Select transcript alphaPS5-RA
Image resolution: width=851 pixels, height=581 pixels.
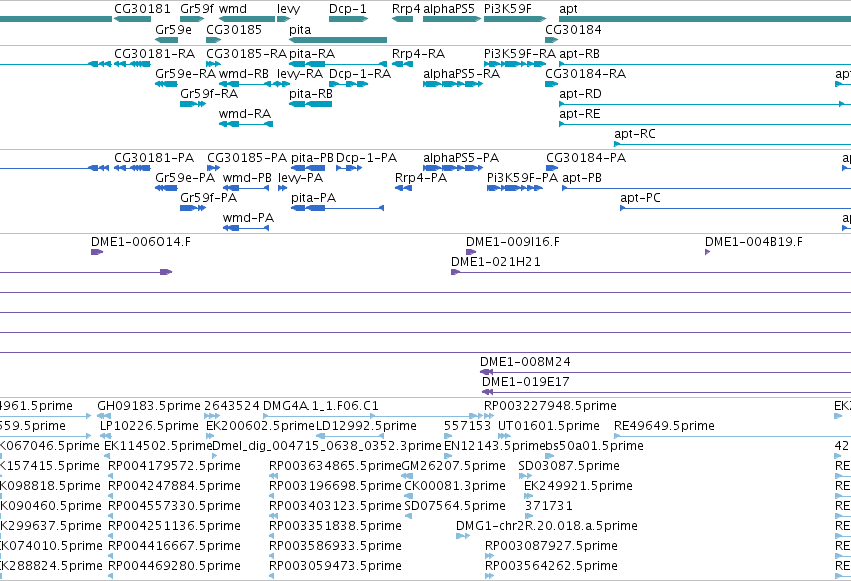[461, 74]
